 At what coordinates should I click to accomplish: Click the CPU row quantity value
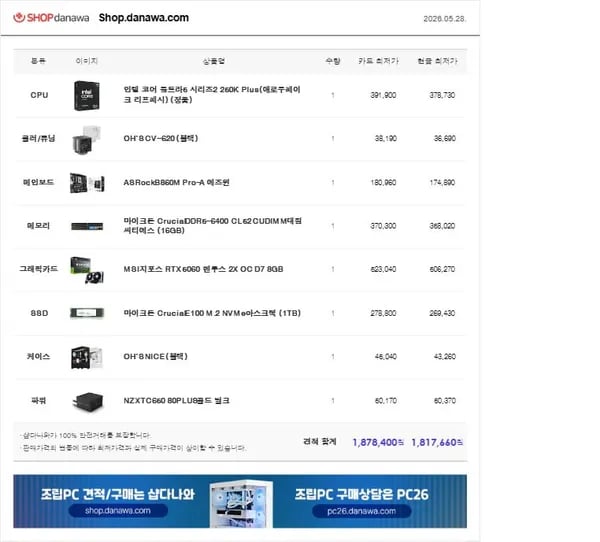coord(333,95)
